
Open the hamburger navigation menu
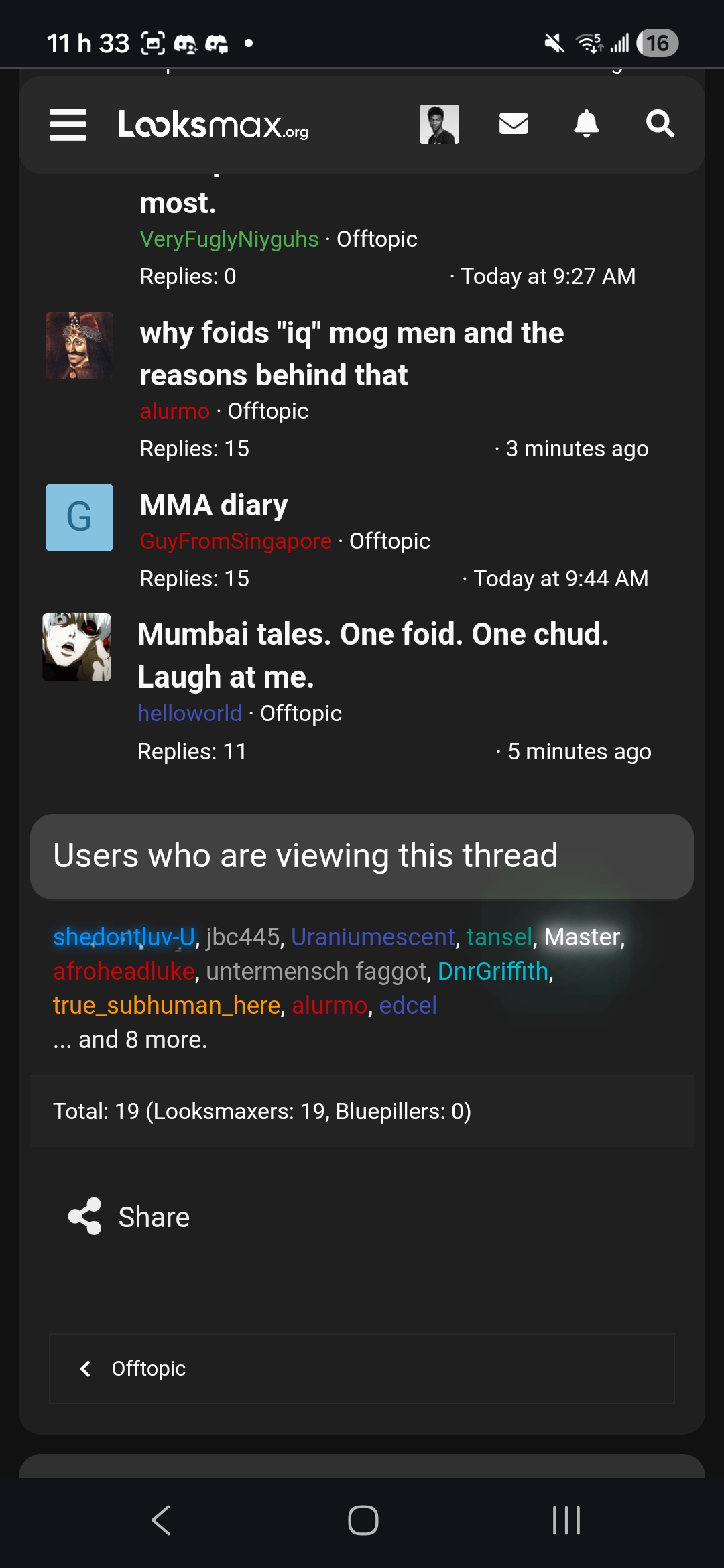coord(68,125)
